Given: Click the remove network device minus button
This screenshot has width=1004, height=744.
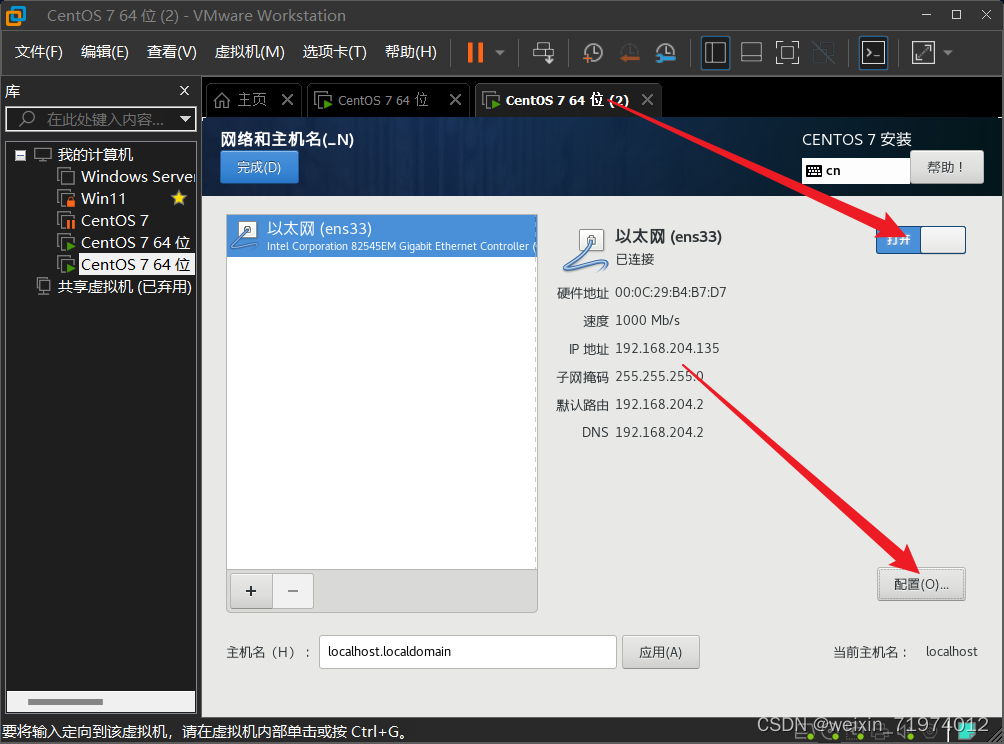Looking at the screenshot, I should coord(293,591).
